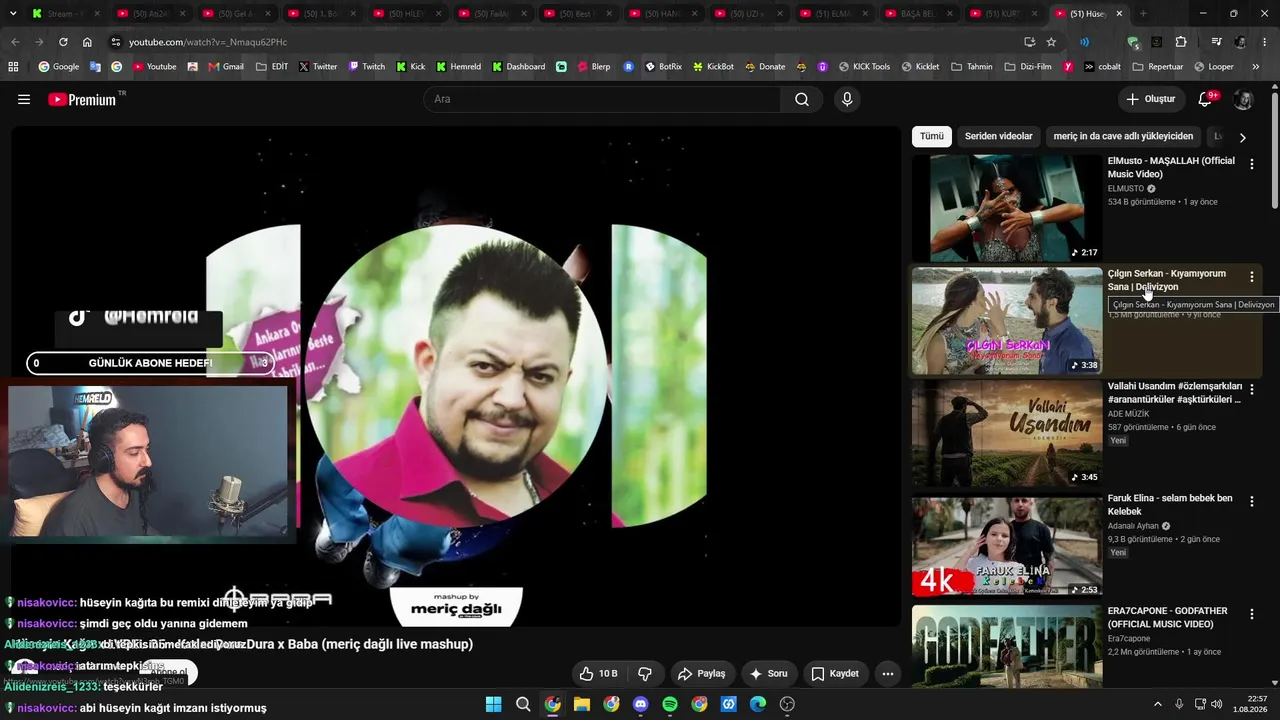The width and height of the screenshot is (1280, 720).
Task: Open Windows Start menu
Action: click(493, 704)
